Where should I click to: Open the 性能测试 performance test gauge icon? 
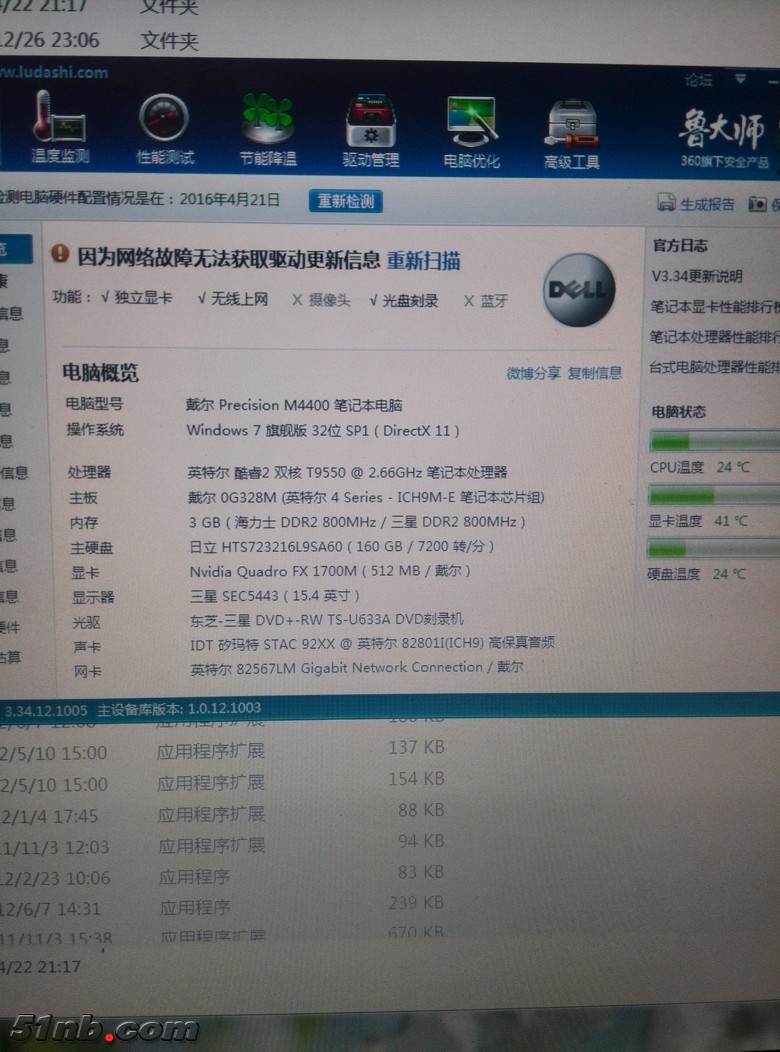[164, 118]
